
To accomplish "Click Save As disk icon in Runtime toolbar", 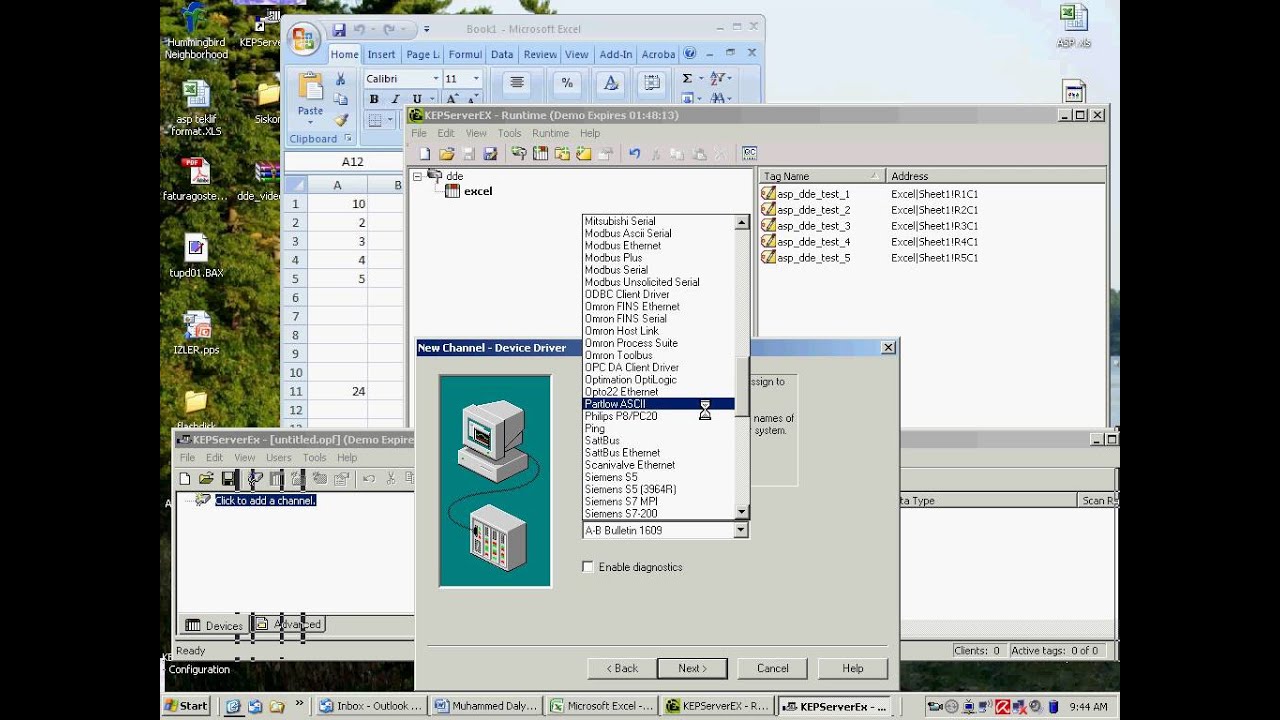I will pyautogui.click(x=490, y=154).
